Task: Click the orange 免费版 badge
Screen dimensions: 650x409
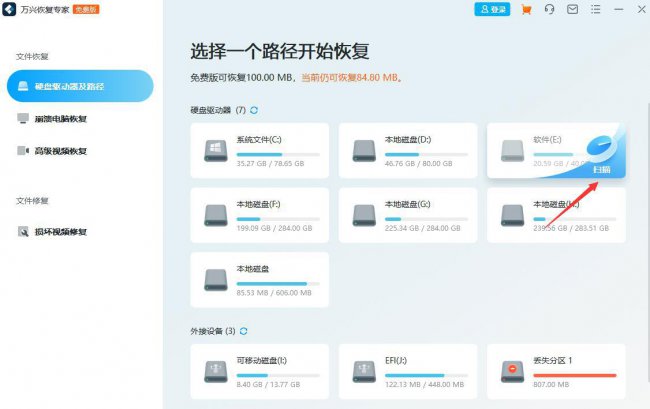Action: [x=86, y=9]
